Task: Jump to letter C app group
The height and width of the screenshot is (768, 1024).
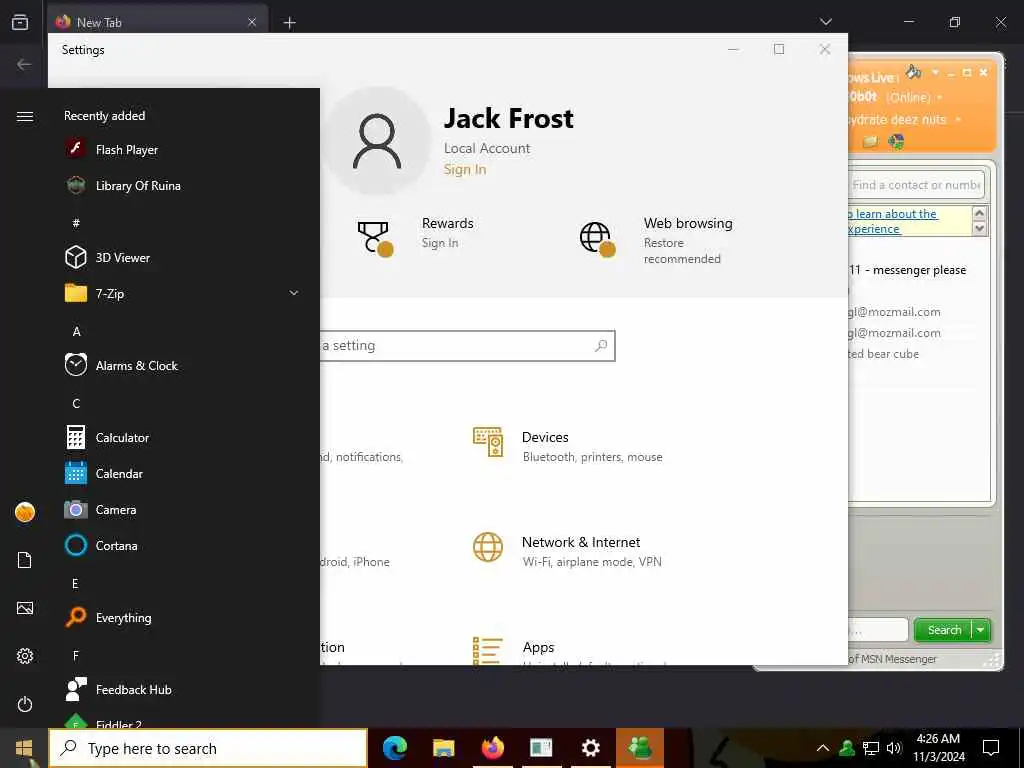Action: pyautogui.click(x=76, y=404)
